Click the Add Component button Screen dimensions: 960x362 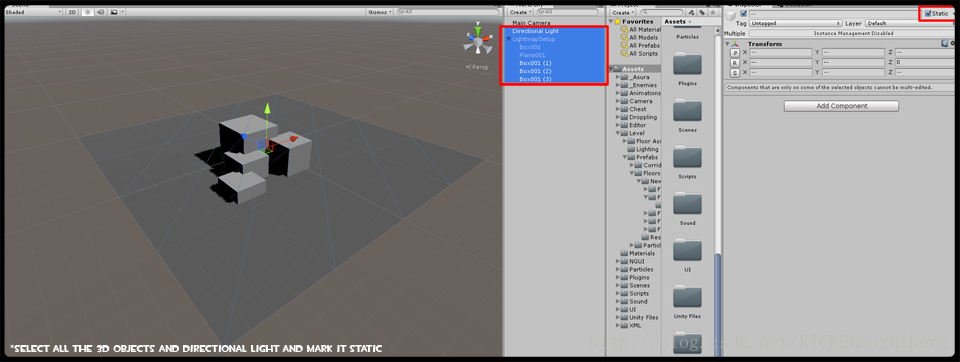[x=841, y=106]
